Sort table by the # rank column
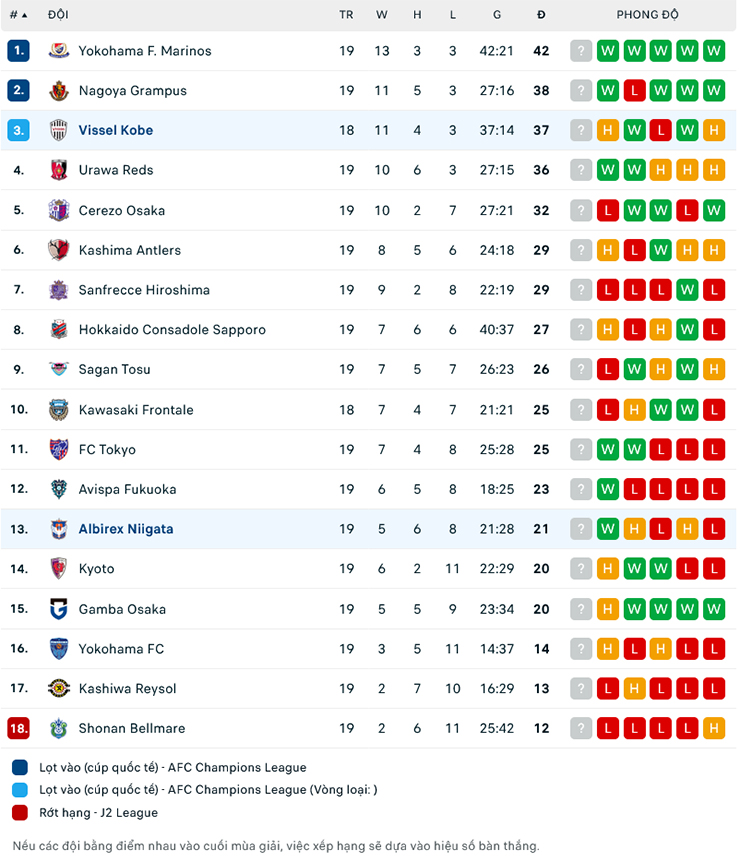740x862 pixels. 18,15
